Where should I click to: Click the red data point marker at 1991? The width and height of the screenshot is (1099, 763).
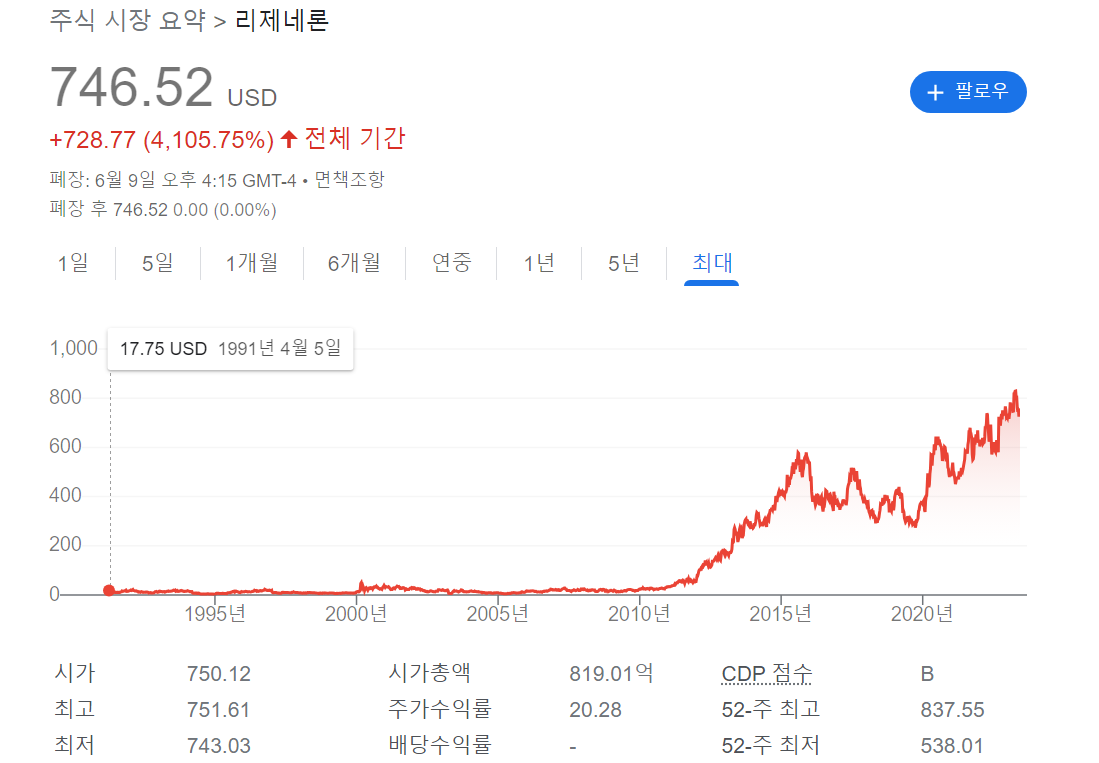(109, 591)
